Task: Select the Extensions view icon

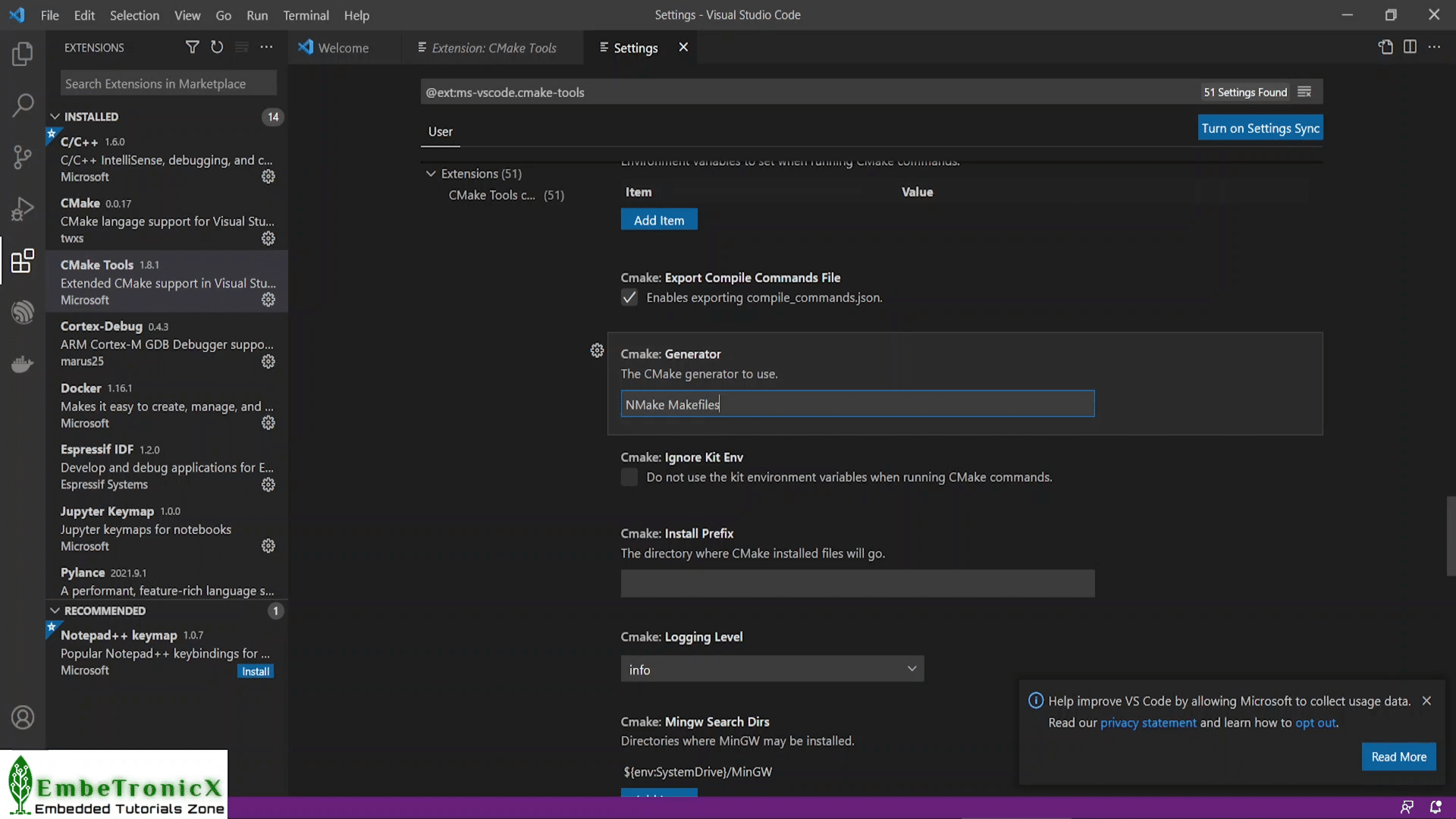Action: pos(23,260)
